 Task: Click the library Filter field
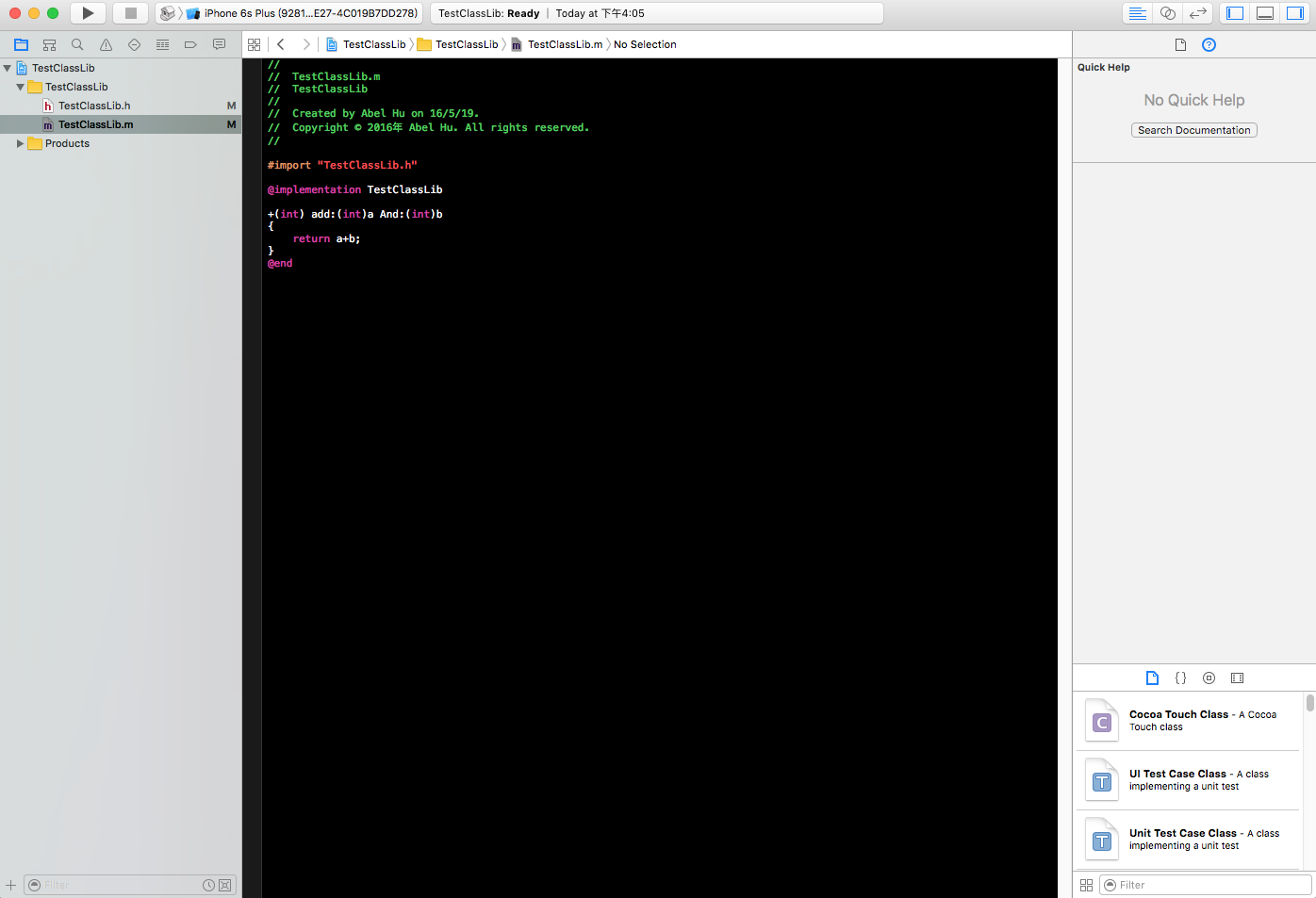click(x=1206, y=885)
